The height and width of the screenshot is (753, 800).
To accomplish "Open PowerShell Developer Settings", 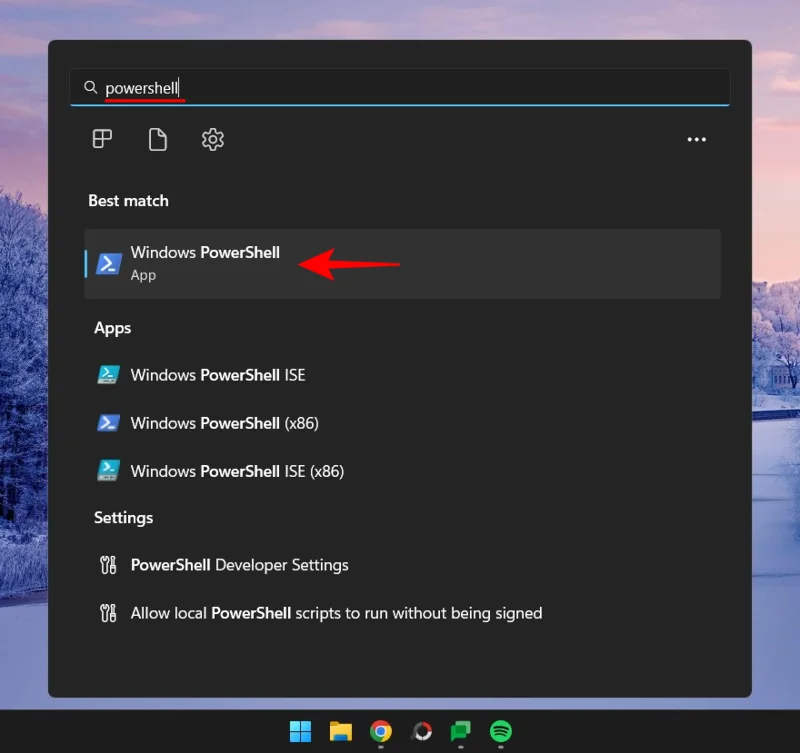I will click(x=239, y=565).
